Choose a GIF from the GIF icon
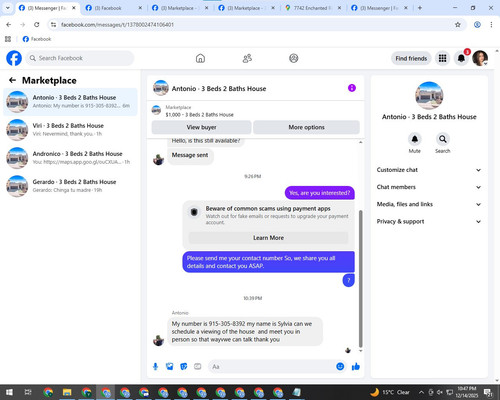This screenshot has width=500, height=400. [198, 367]
